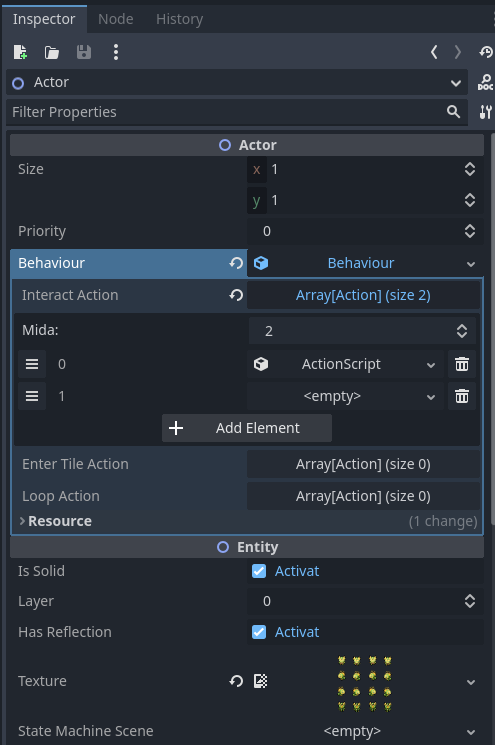Toggle the Has Reflection checkbox
The width and height of the screenshot is (495, 745).
(259, 632)
